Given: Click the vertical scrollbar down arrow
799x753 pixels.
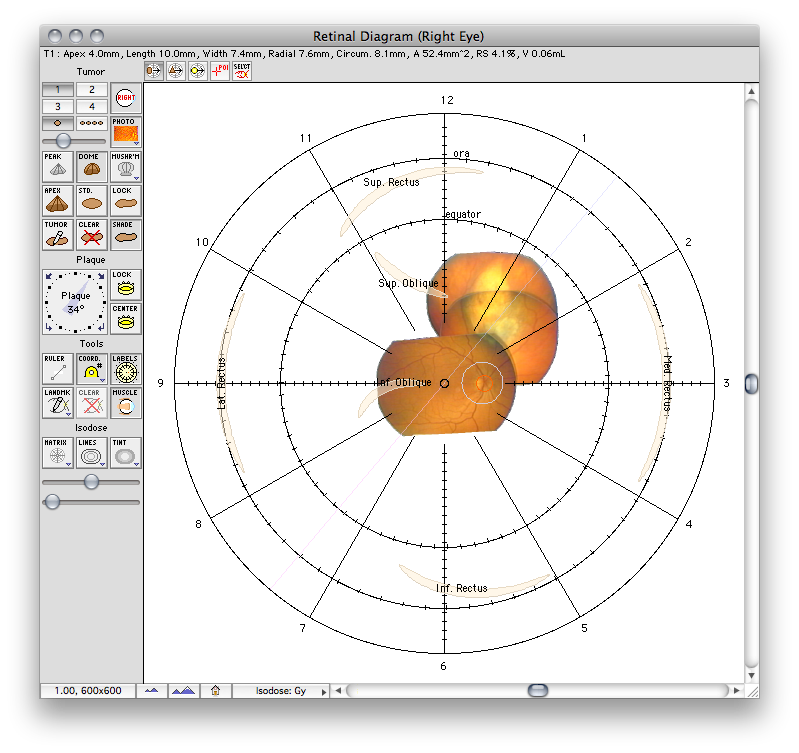Looking at the screenshot, I should coord(752,676).
